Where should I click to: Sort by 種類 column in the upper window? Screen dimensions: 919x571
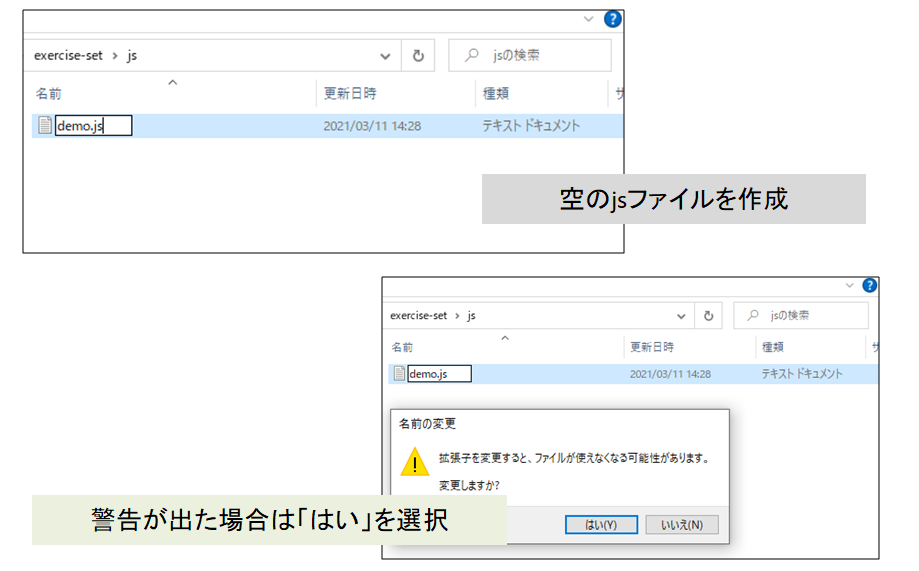click(495, 93)
